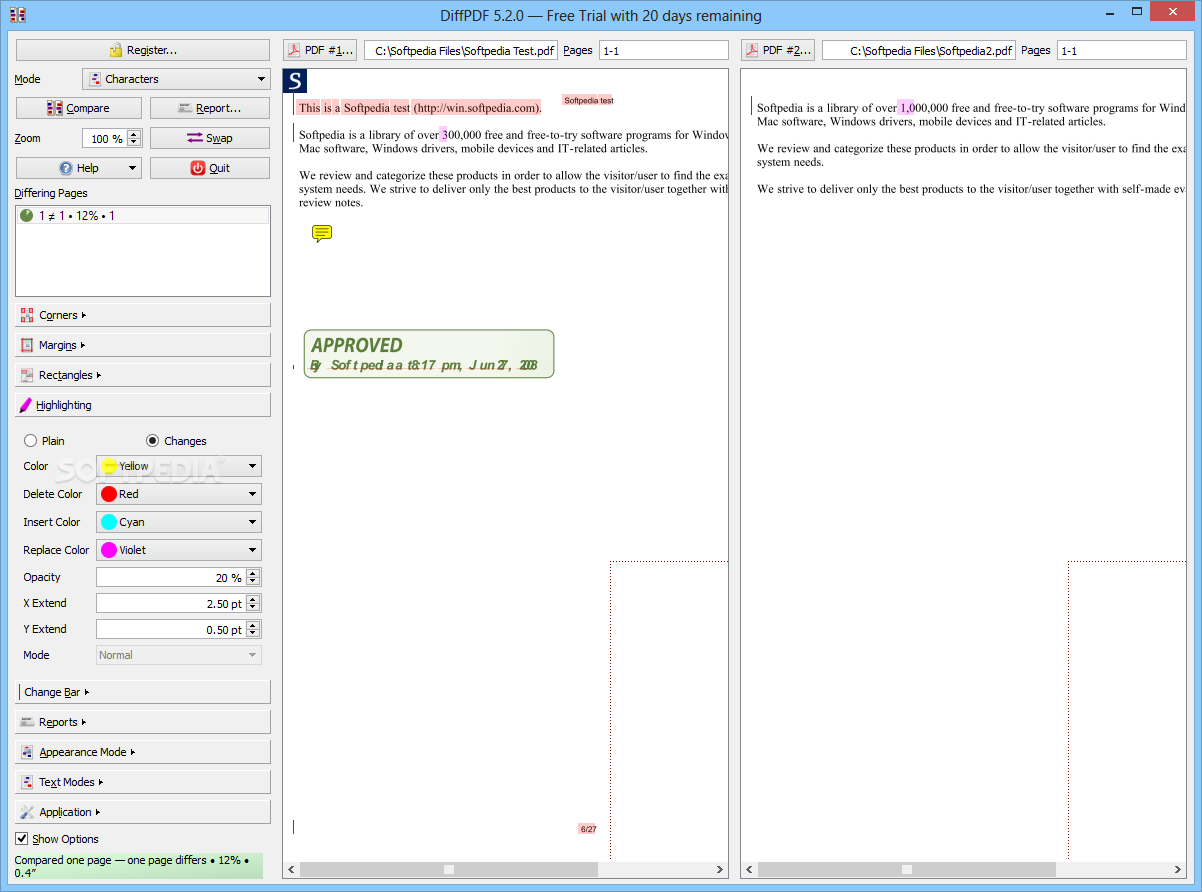Image resolution: width=1202 pixels, height=892 pixels.
Task: Click the PDF #2 file button
Action: (778, 50)
